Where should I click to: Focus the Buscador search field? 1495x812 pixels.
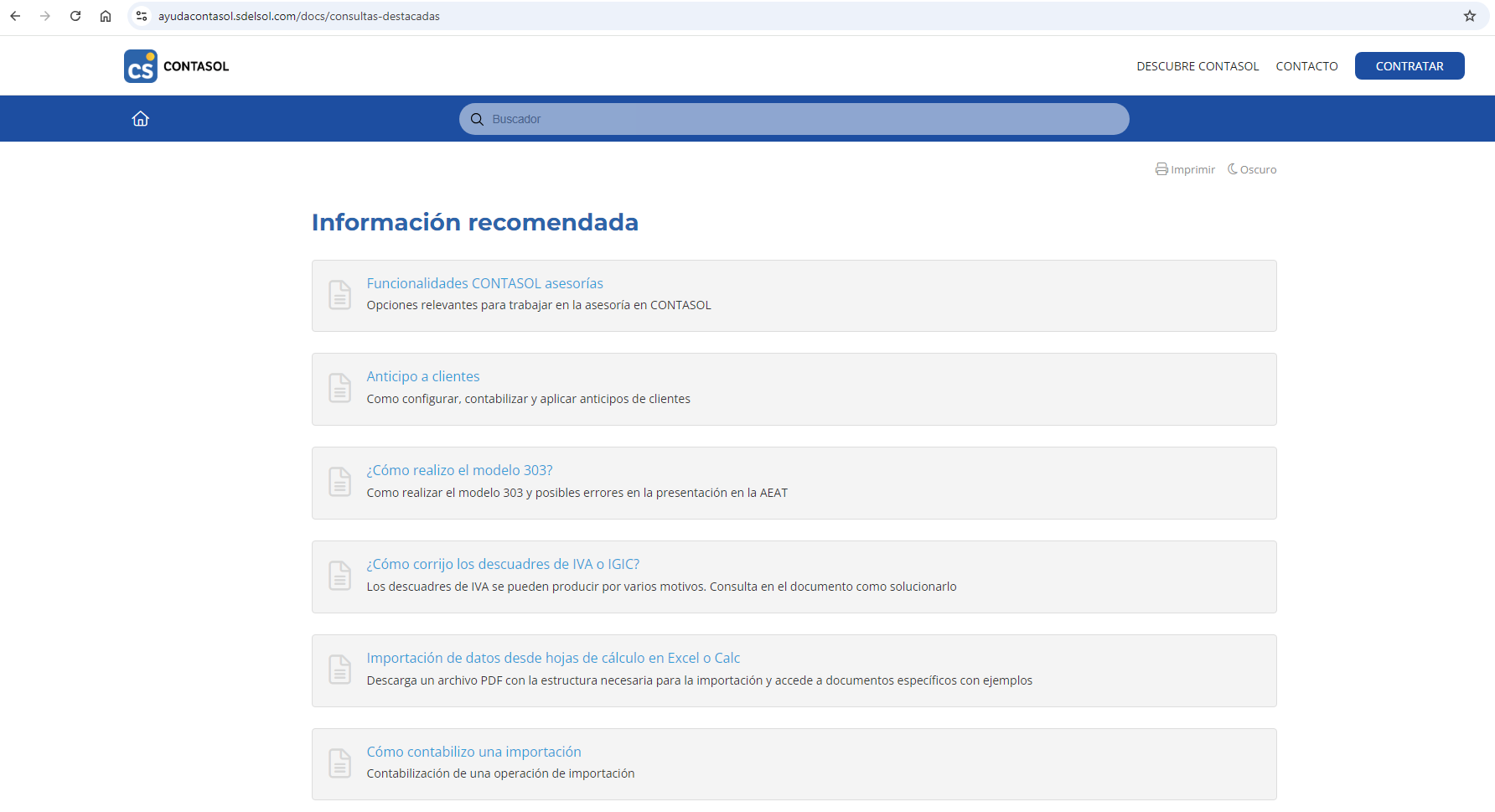click(794, 119)
